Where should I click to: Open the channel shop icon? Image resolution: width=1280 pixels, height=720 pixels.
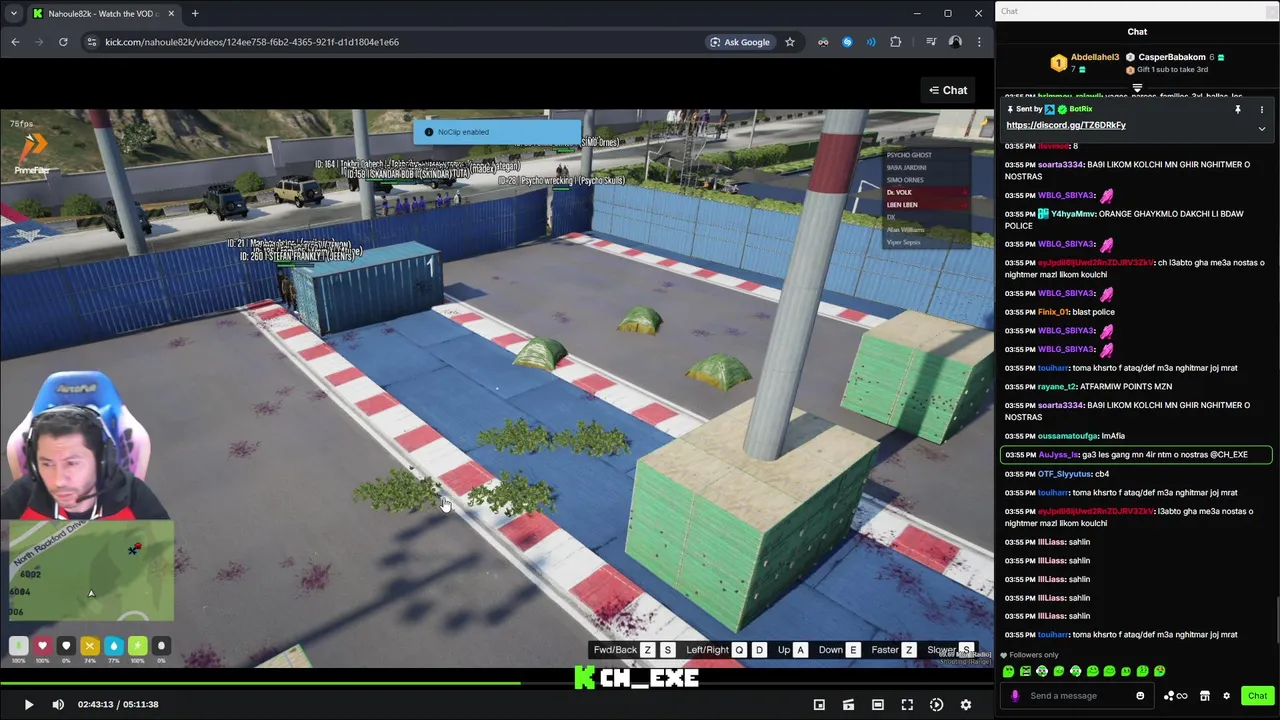(1205, 696)
